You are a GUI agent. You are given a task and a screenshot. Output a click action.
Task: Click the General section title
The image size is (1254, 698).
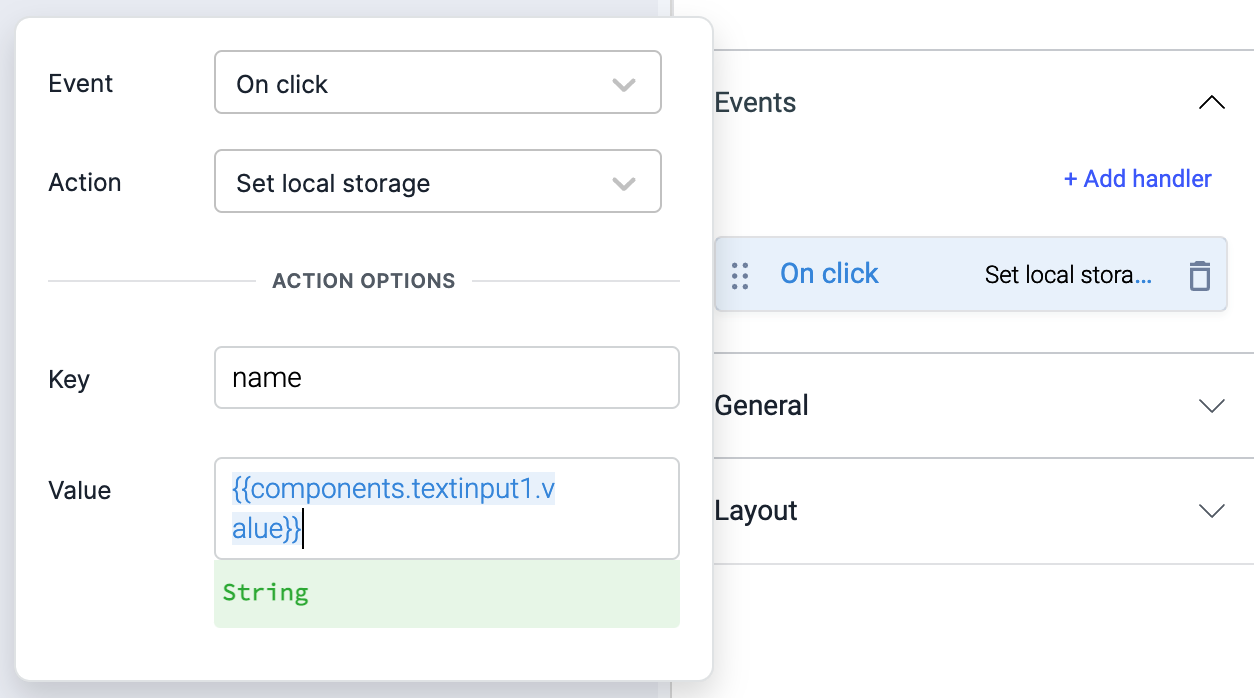click(761, 405)
